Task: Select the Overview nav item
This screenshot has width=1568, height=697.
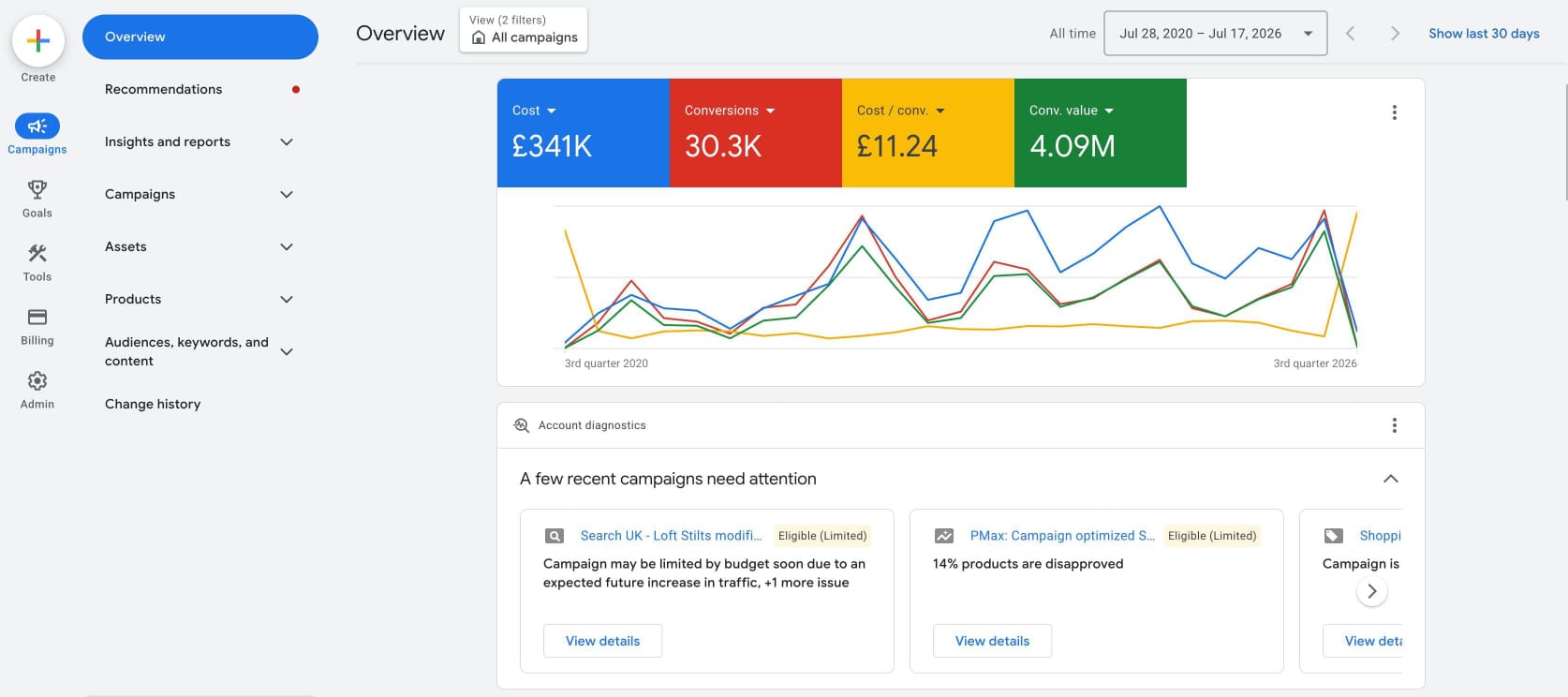Action: (200, 37)
